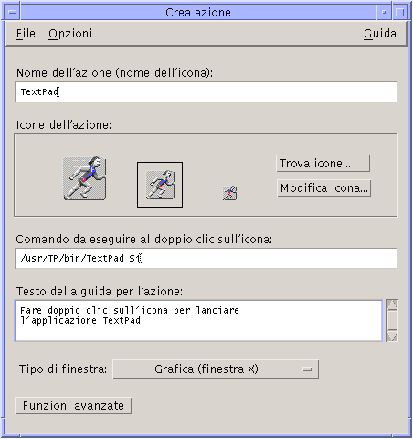Screen dimensions: 413x439
Task: Open the Tipo di finestra dropdown
Action: [x=215, y=369]
